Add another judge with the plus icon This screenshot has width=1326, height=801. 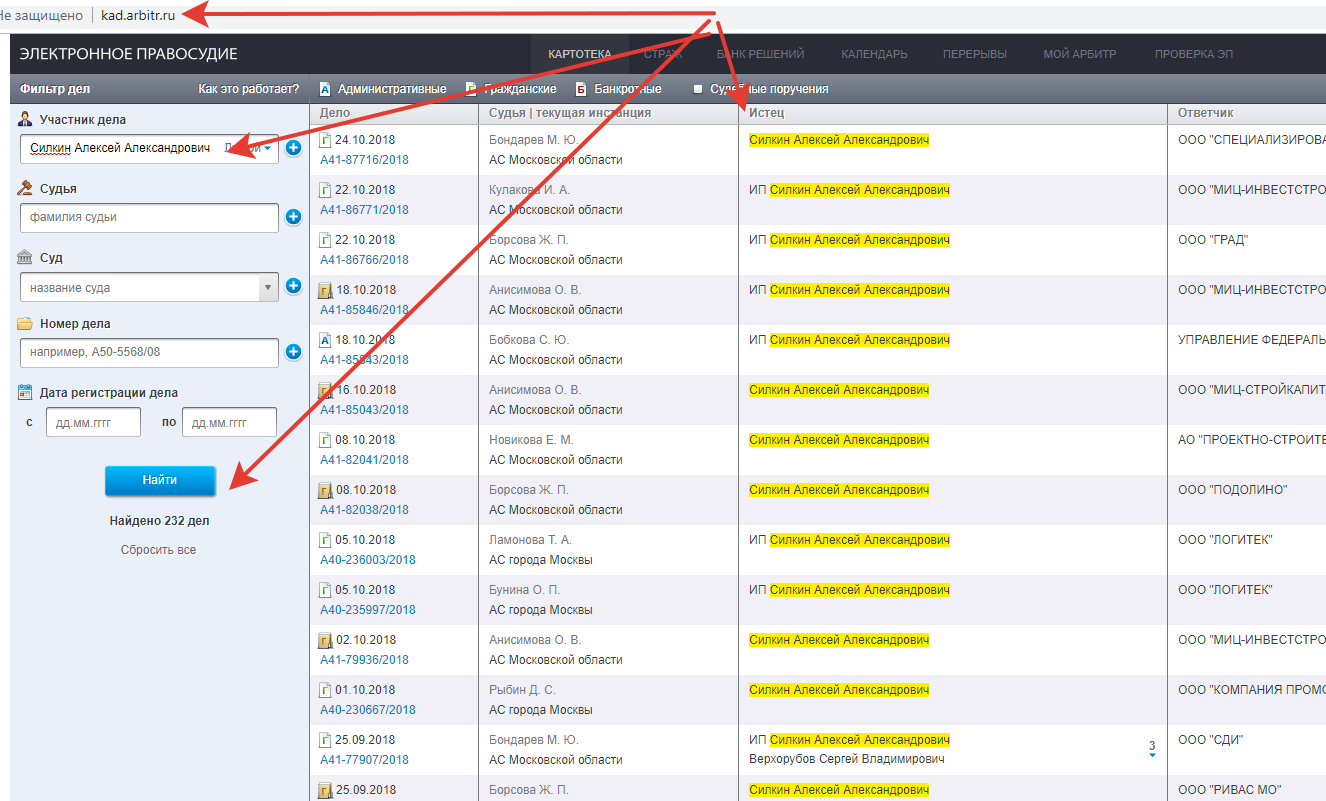293,216
